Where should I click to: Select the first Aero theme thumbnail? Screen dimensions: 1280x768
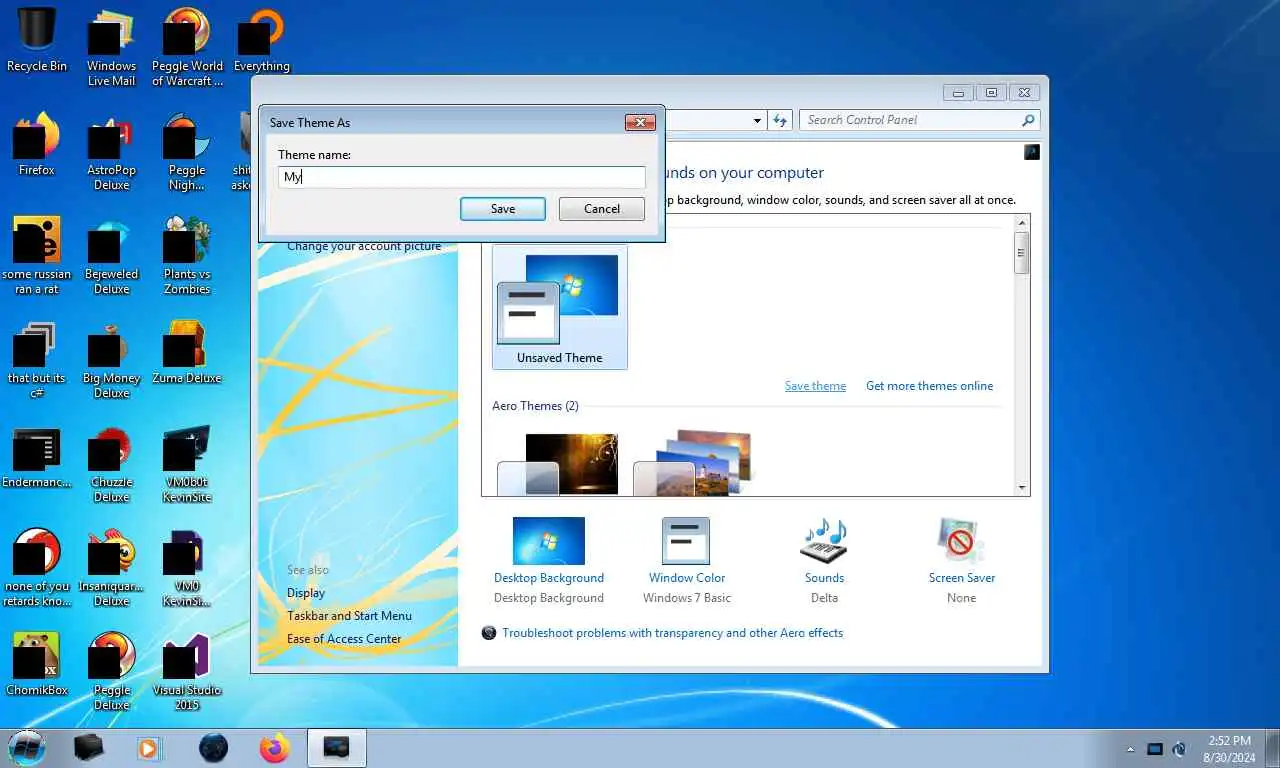click(558, 464)
